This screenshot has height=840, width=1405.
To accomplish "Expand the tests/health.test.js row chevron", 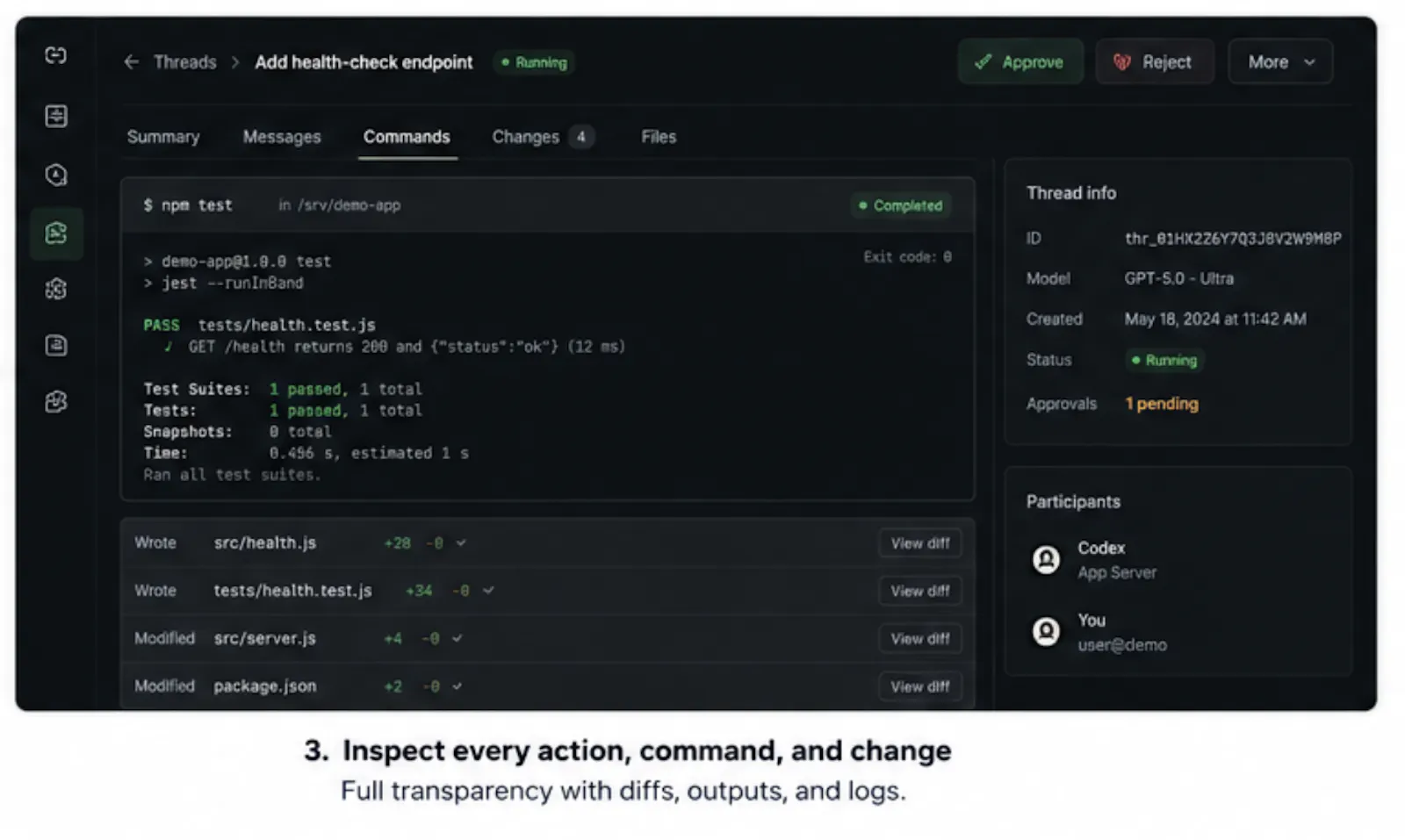I will (x=488, y=591).
